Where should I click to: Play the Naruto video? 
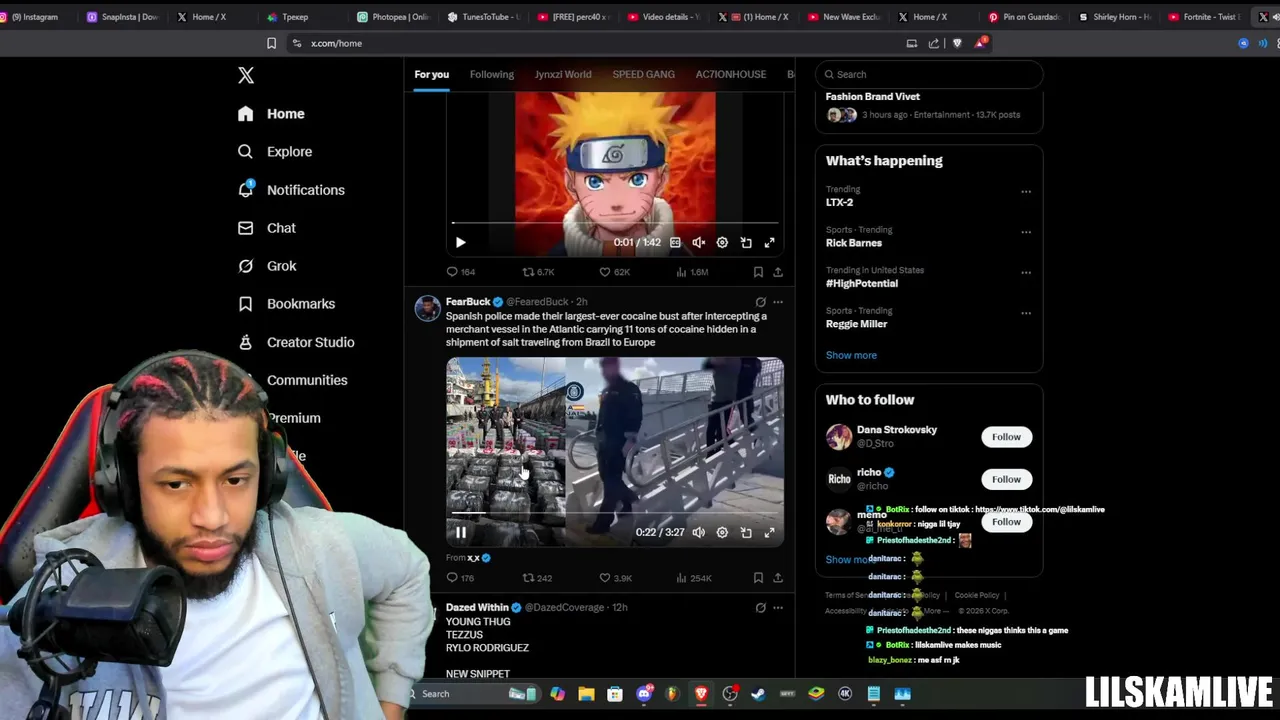pos(460,242)
